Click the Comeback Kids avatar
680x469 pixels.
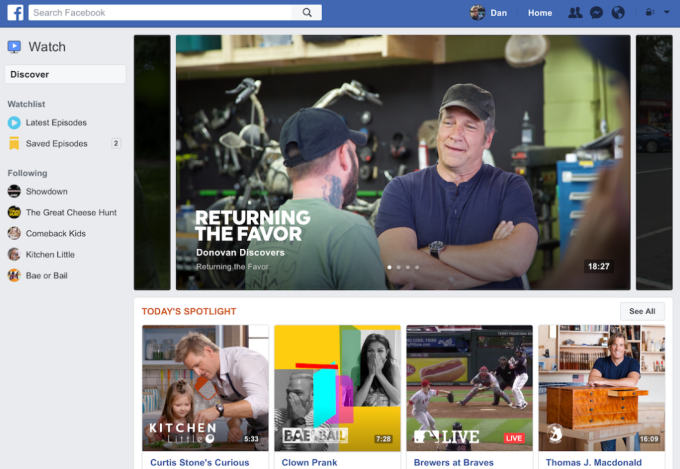coord(14,233)
